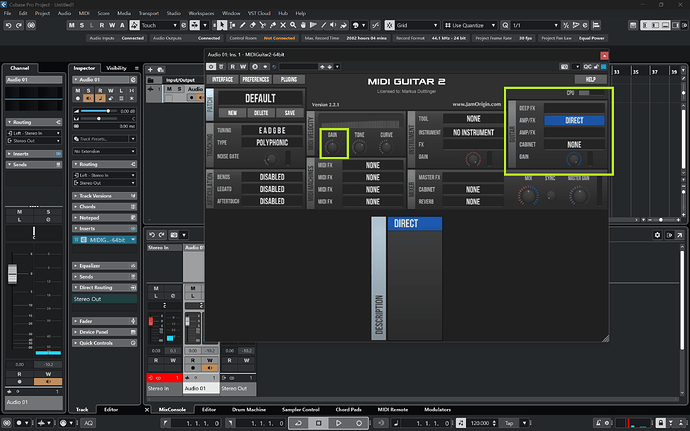Image resolution: width=690 pixels, height=431 pixels.
Task: Click the Mute M button in main toolbar
Action: pyautogui.click(x=72, y=26)
